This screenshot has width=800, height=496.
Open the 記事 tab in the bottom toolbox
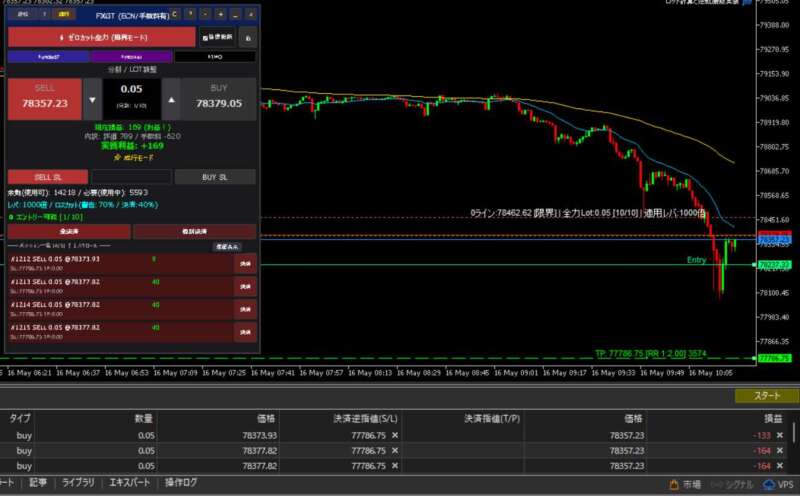(38, 482)
